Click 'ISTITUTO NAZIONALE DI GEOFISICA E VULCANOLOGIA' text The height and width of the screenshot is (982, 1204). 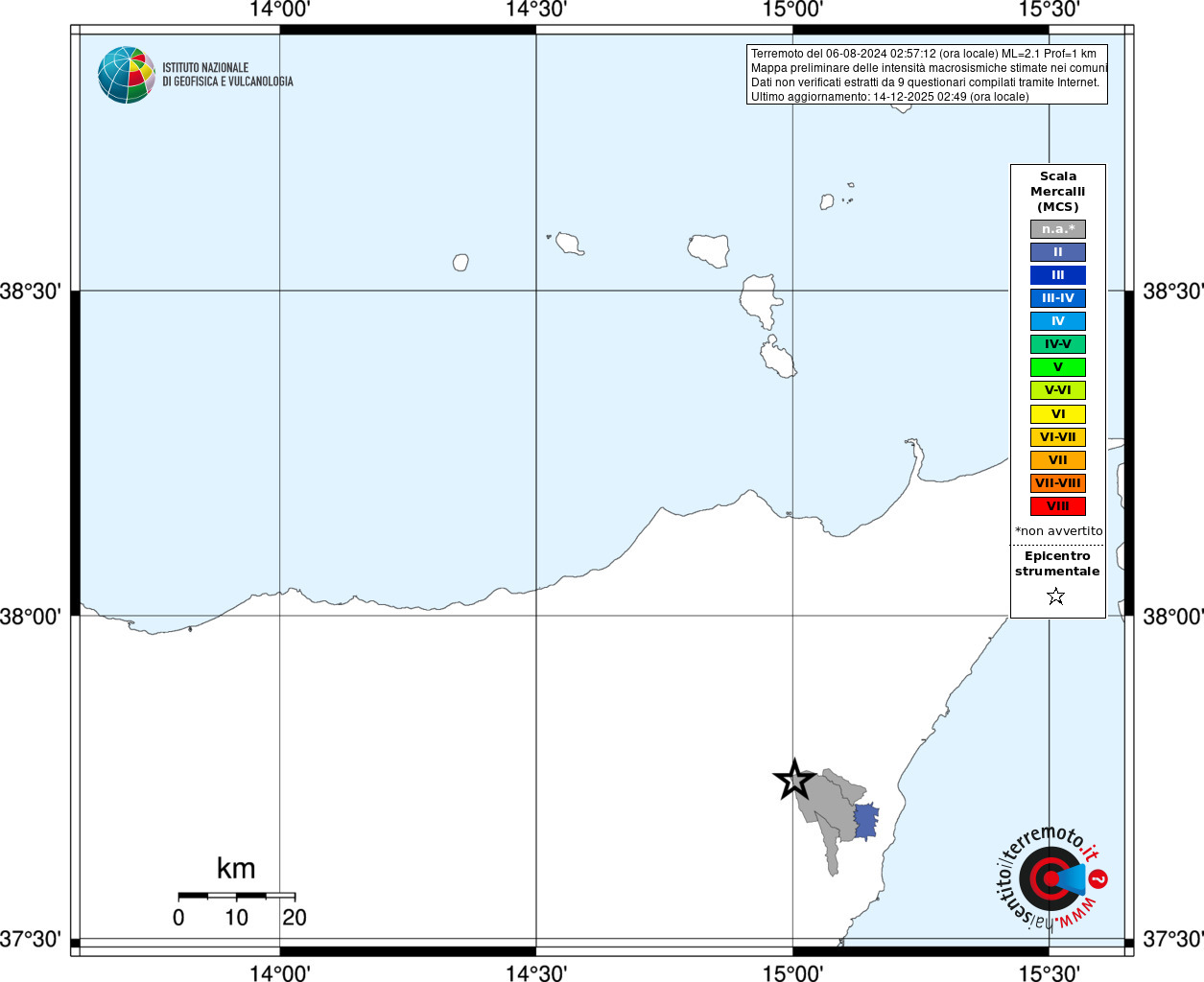click(x=227, y=75)
